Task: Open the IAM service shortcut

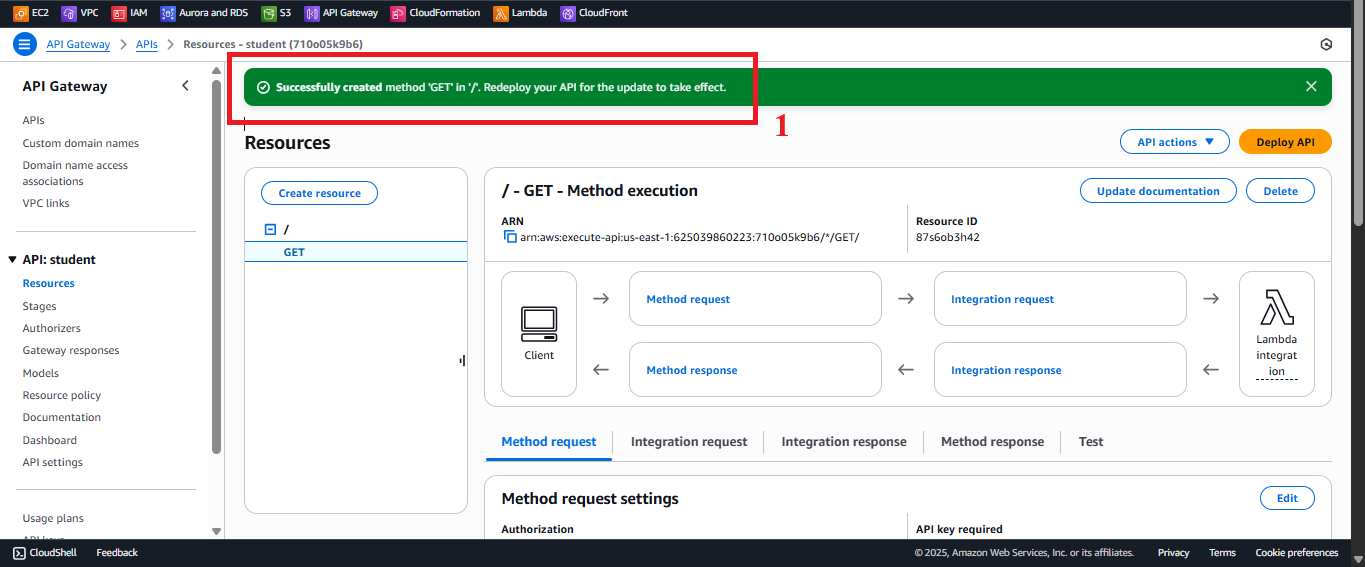Action: coord(130,13)
